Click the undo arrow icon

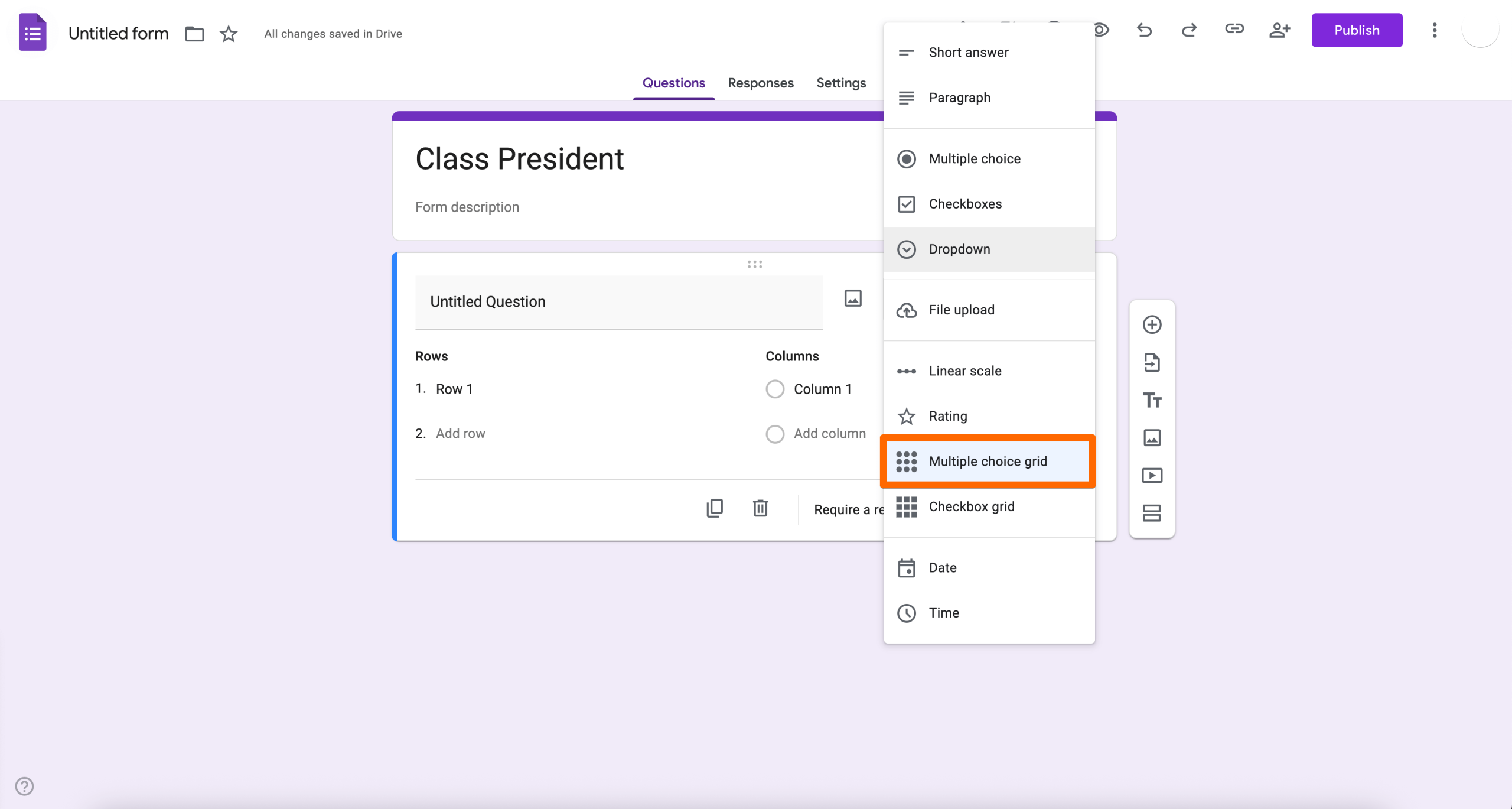tap(1144, 30)
